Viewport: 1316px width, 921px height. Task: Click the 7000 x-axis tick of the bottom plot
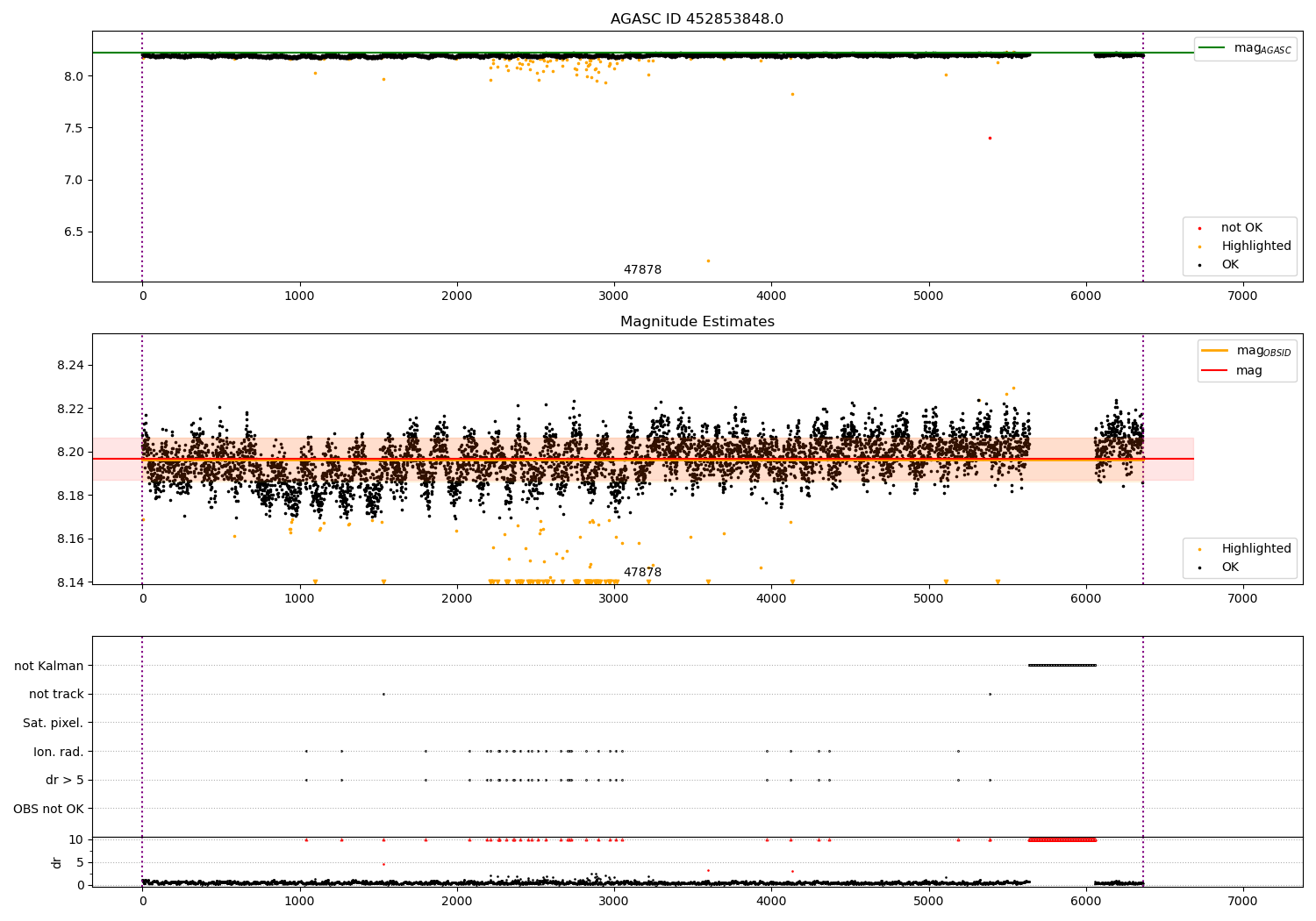1242,901
